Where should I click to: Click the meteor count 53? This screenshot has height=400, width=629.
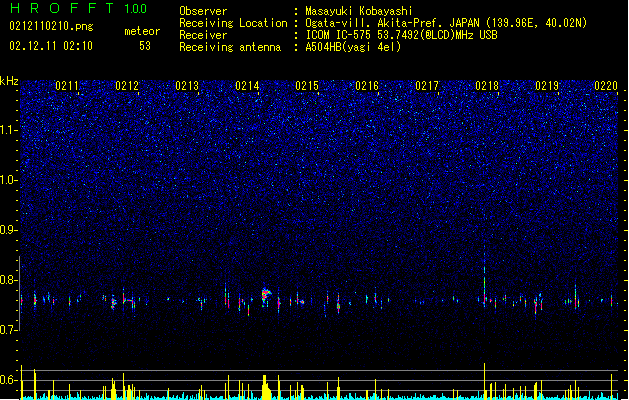[x=145, y=46]
